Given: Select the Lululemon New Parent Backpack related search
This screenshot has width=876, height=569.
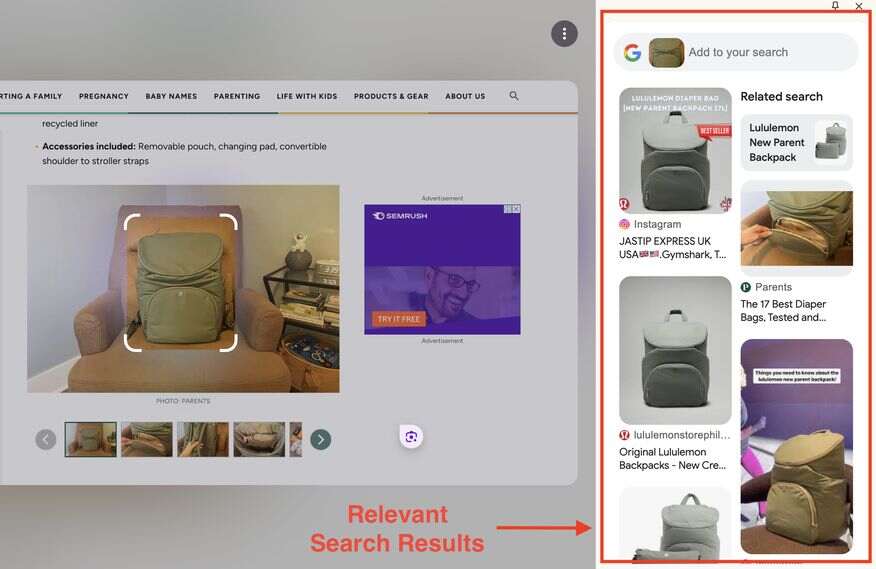Looking at the screenshot, I should coord(797,143).
